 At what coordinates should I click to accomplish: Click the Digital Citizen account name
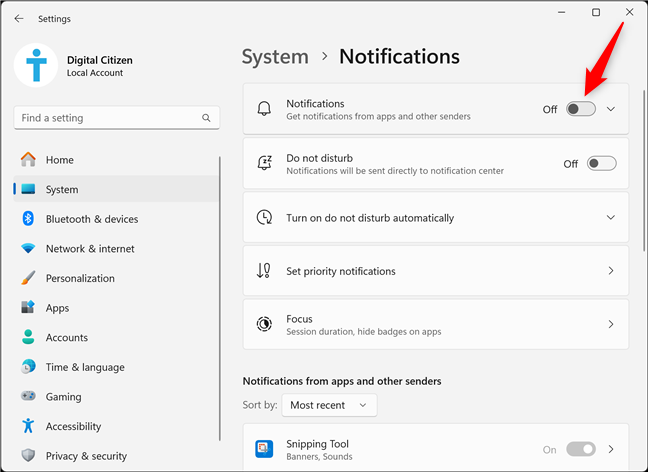click(x=100, y=60)
